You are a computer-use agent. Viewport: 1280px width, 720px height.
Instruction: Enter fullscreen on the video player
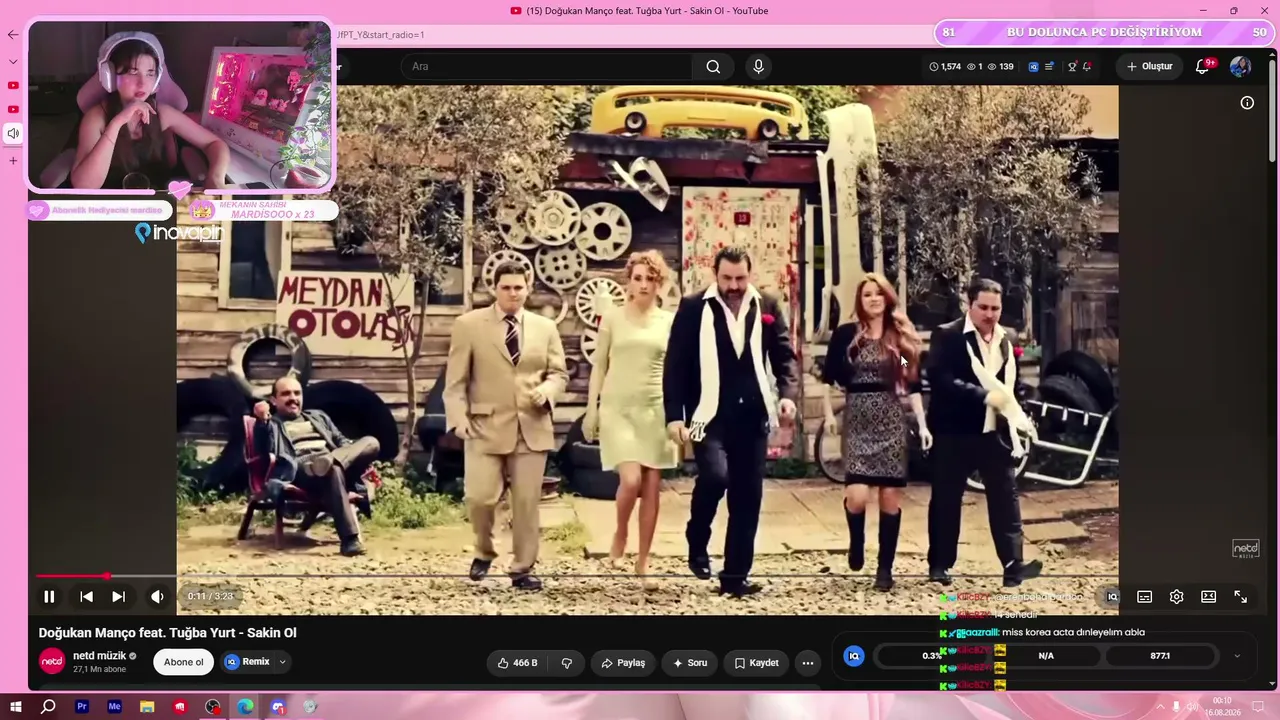(1240, 597)
